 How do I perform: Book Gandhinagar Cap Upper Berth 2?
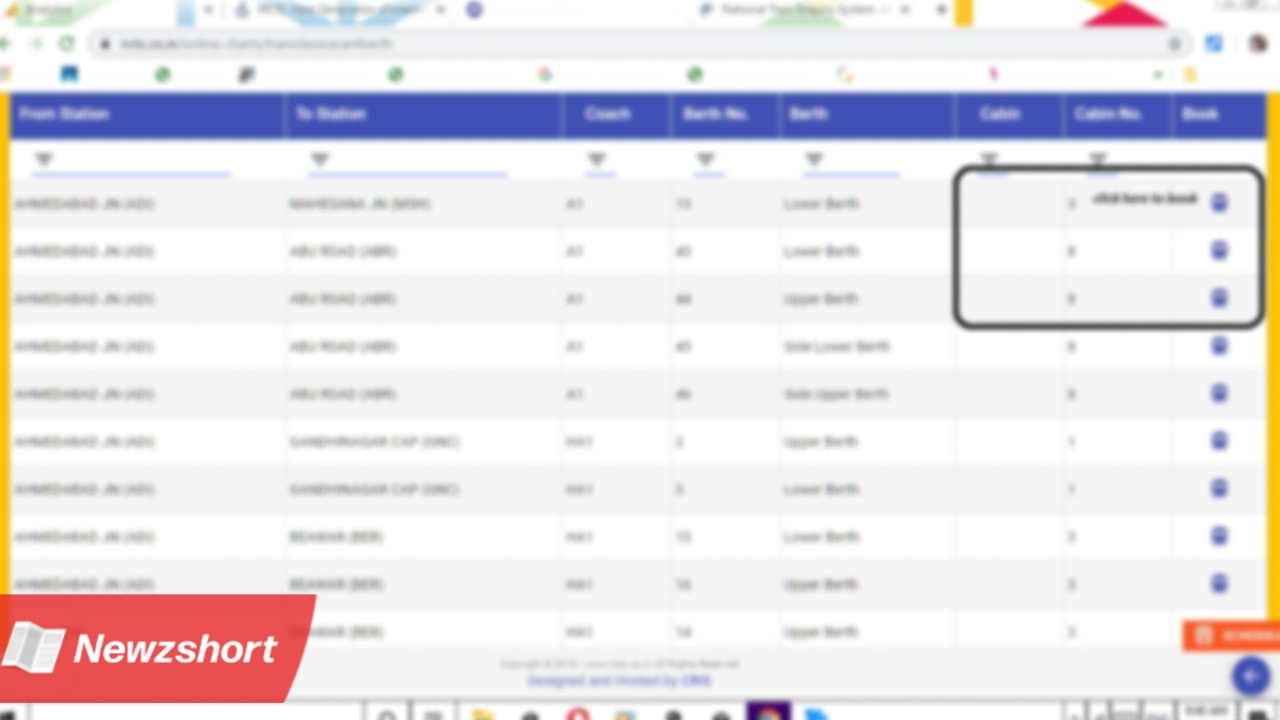[x=1219, y=441]
